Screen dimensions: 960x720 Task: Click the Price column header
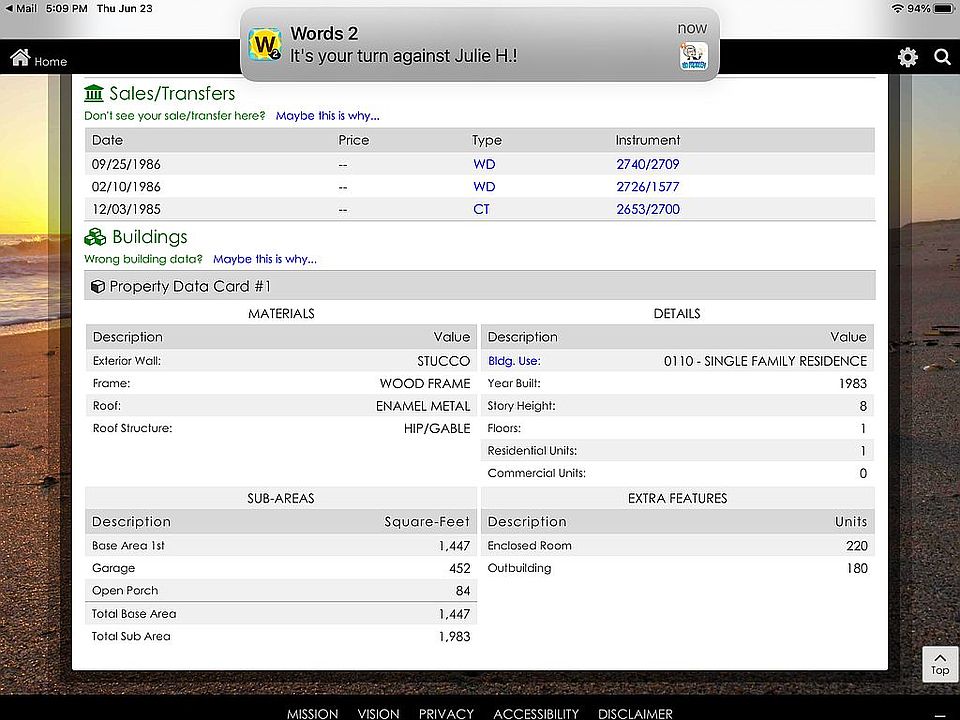pos(354,140)
